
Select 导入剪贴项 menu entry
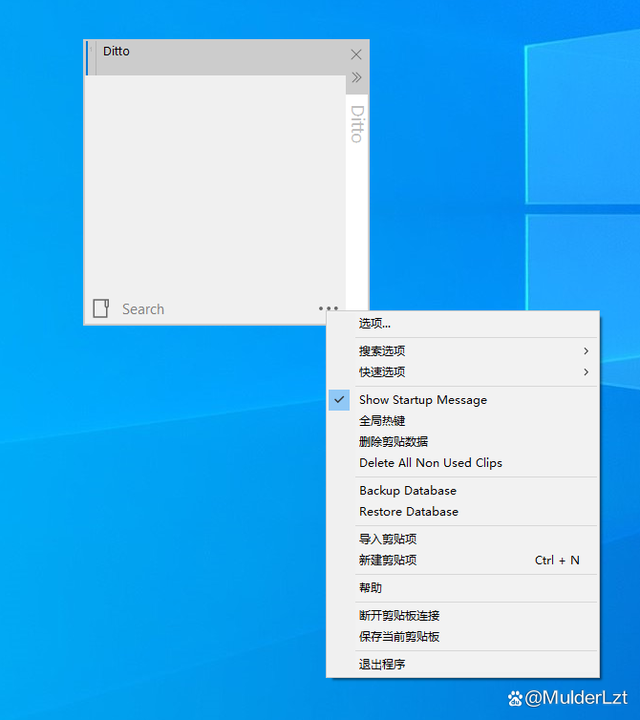click(x=462, y=539)
